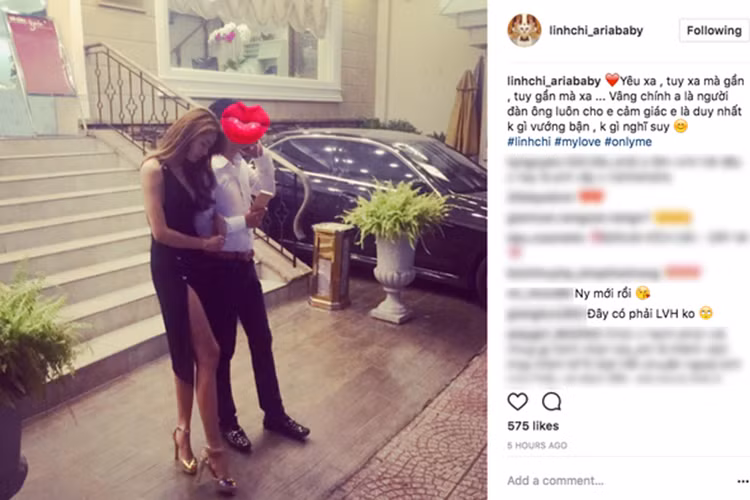Click the blurred username beside 'Ny mới rồi'
750x500 pixels.
540,293
